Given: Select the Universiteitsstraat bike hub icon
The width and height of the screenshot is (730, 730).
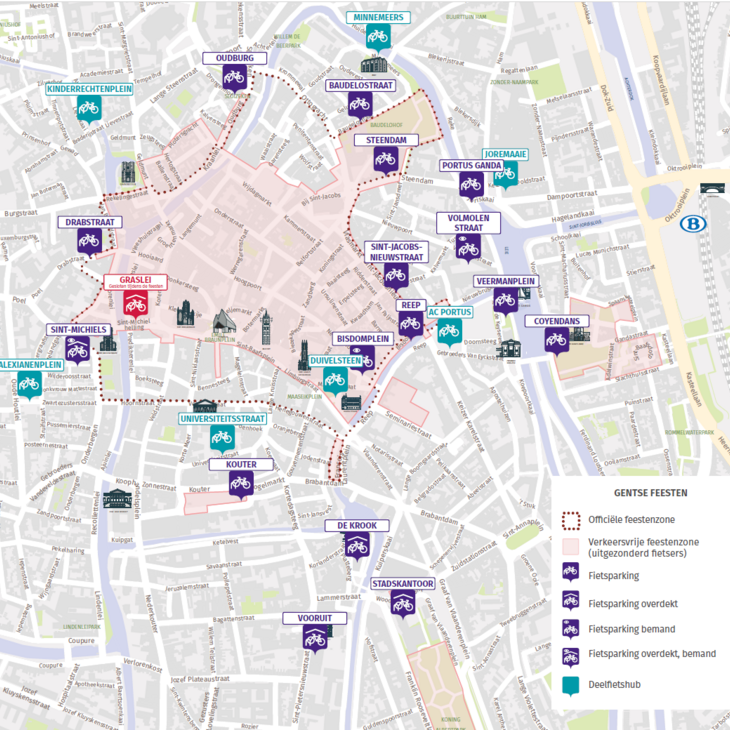Looking at the screenshot, I should click(x=222, y=439).
